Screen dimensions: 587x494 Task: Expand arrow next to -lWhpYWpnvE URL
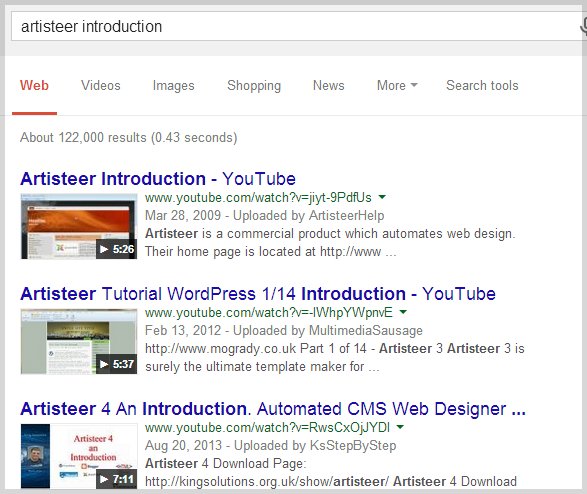pos(403,312)
